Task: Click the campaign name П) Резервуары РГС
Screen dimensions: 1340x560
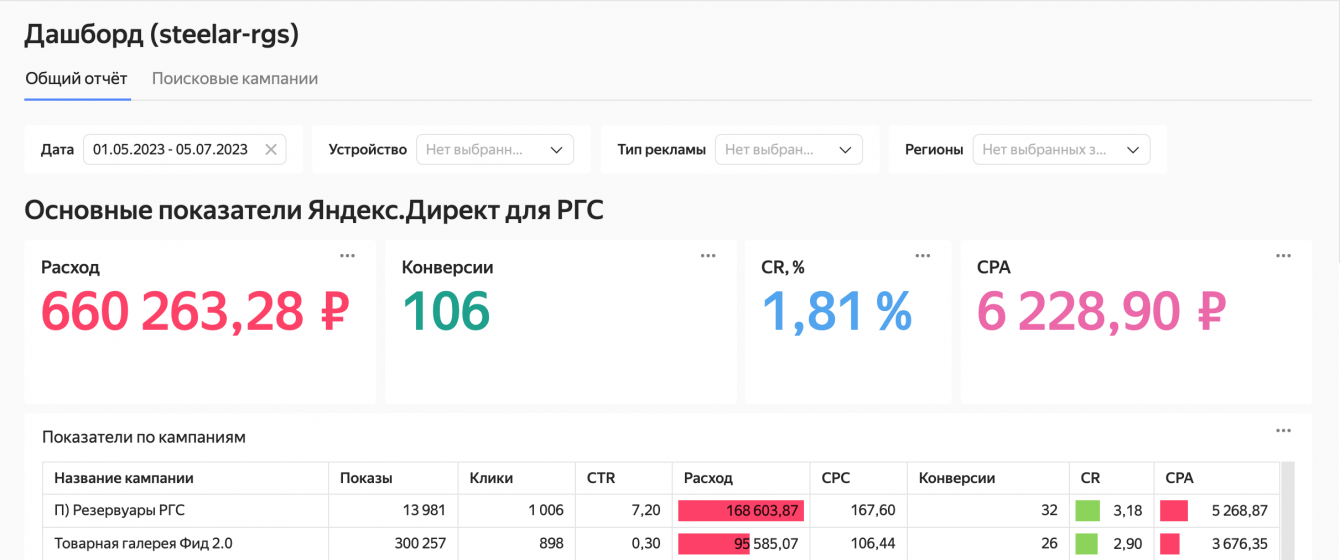Action: (118, 510)
